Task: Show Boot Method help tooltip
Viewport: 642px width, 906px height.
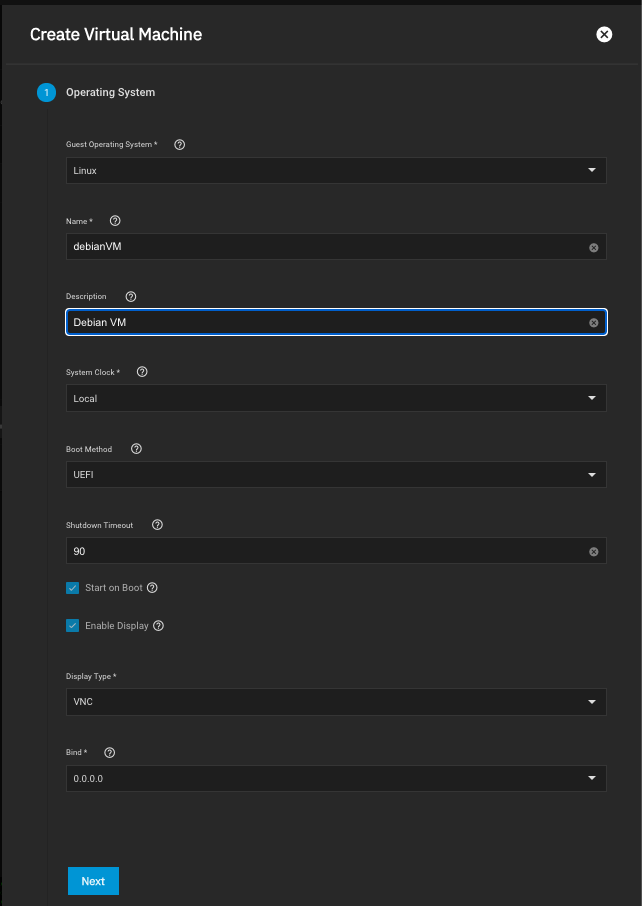Action: point(137,448)
